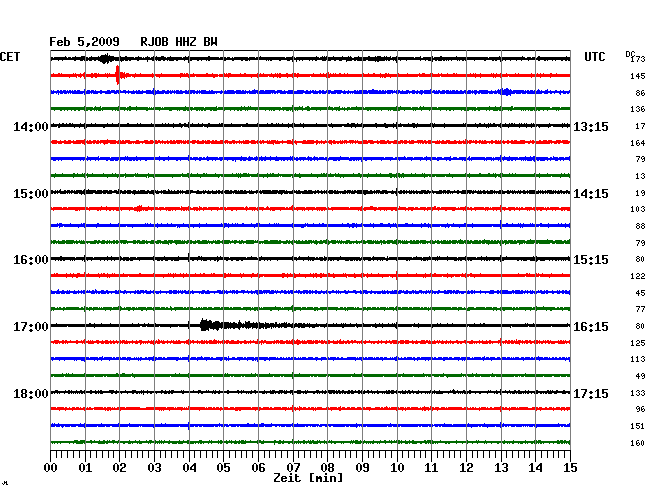650x494 pixels.
Task: Select the DC value '151'
Action: coord(638,426)
